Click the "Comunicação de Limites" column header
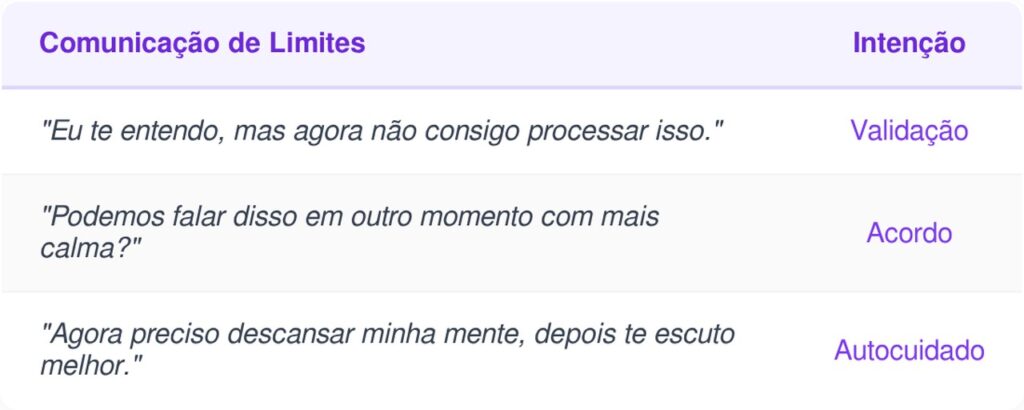The height and width of the screenshot is (410, 1024). 202,44
